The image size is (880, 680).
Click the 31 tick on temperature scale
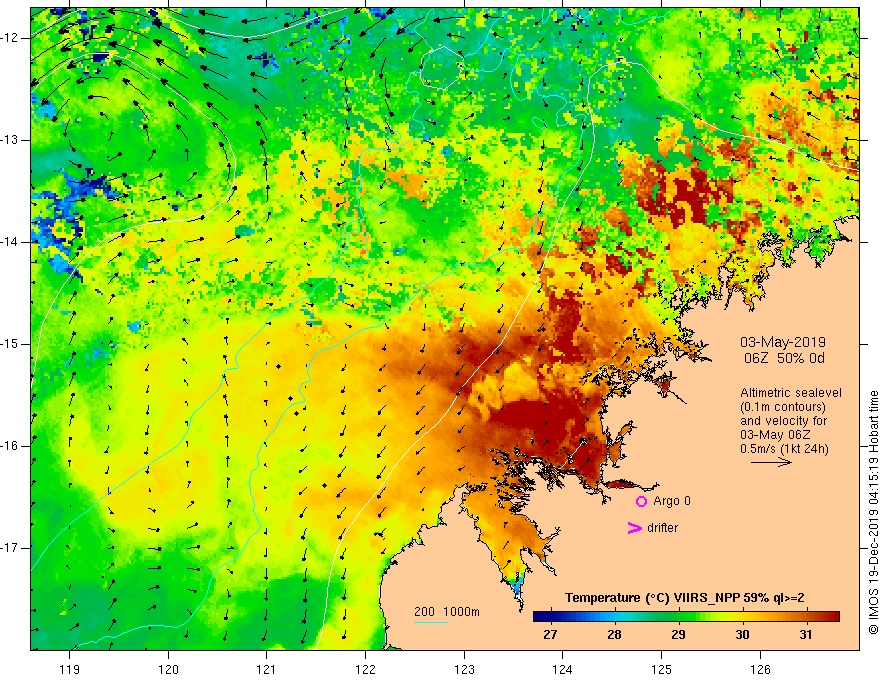coord(806,635)
